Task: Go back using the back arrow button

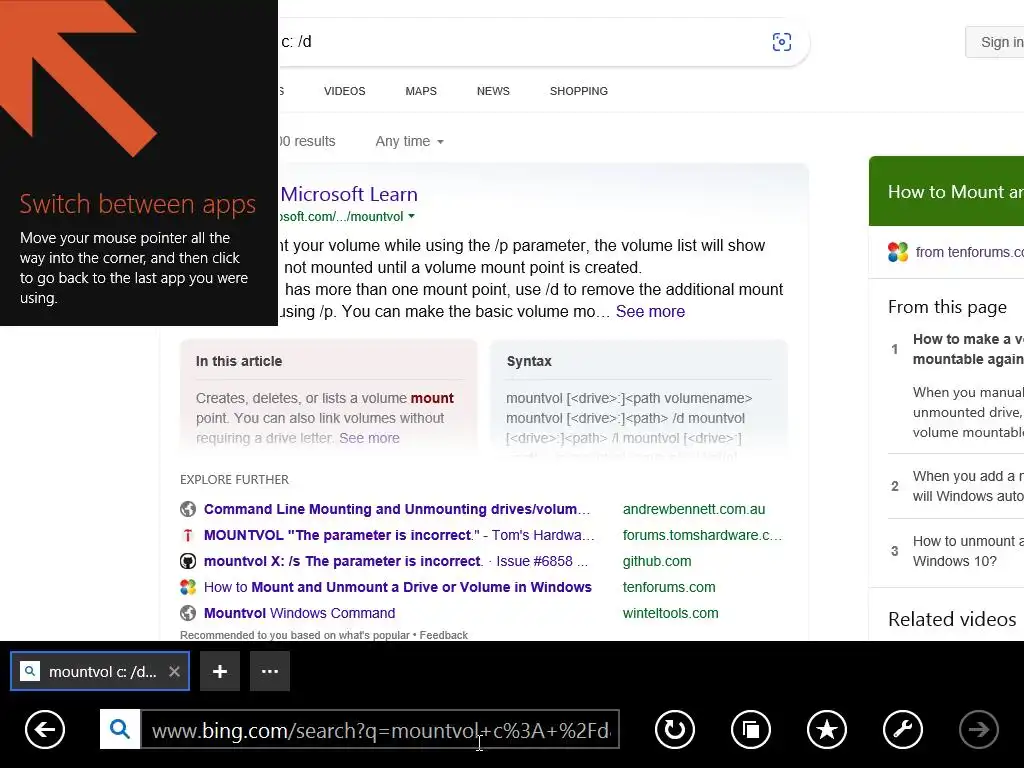Action: coord(45,729)
